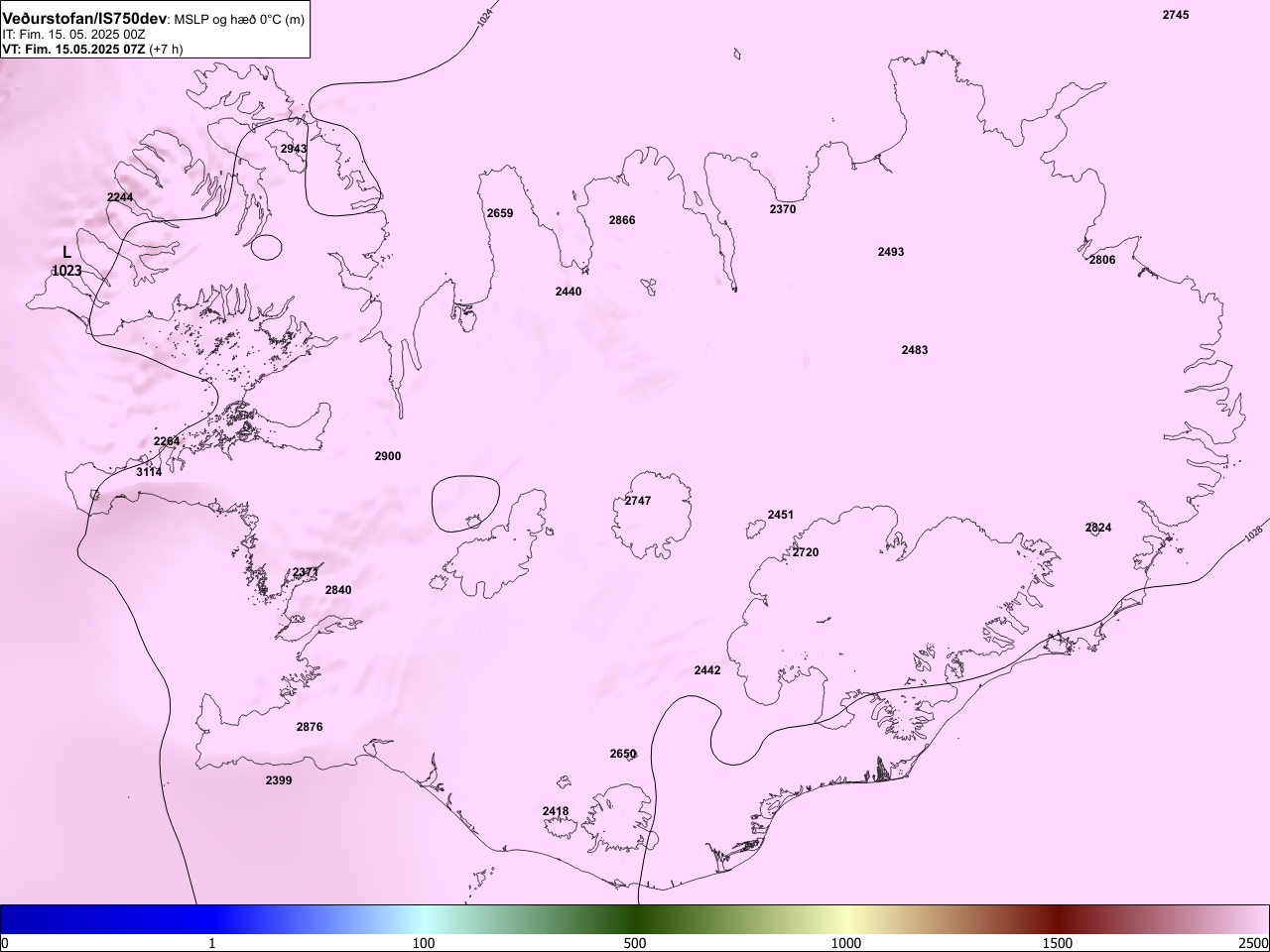1270x952 pixels.
Task: Click the 2806 height value
Action: tap(1102, 260)
